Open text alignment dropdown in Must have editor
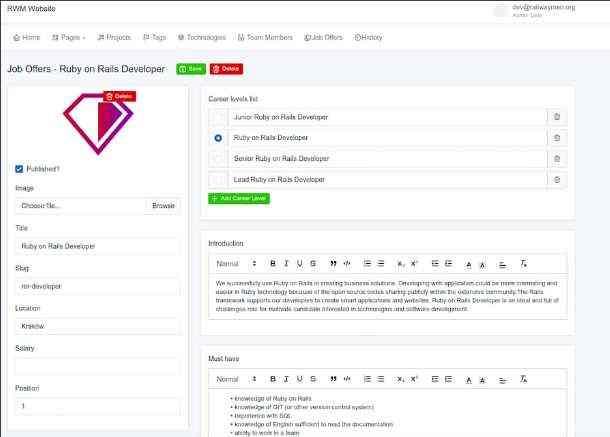This screenshot has height=437, width=610. (x=503, y=380)
